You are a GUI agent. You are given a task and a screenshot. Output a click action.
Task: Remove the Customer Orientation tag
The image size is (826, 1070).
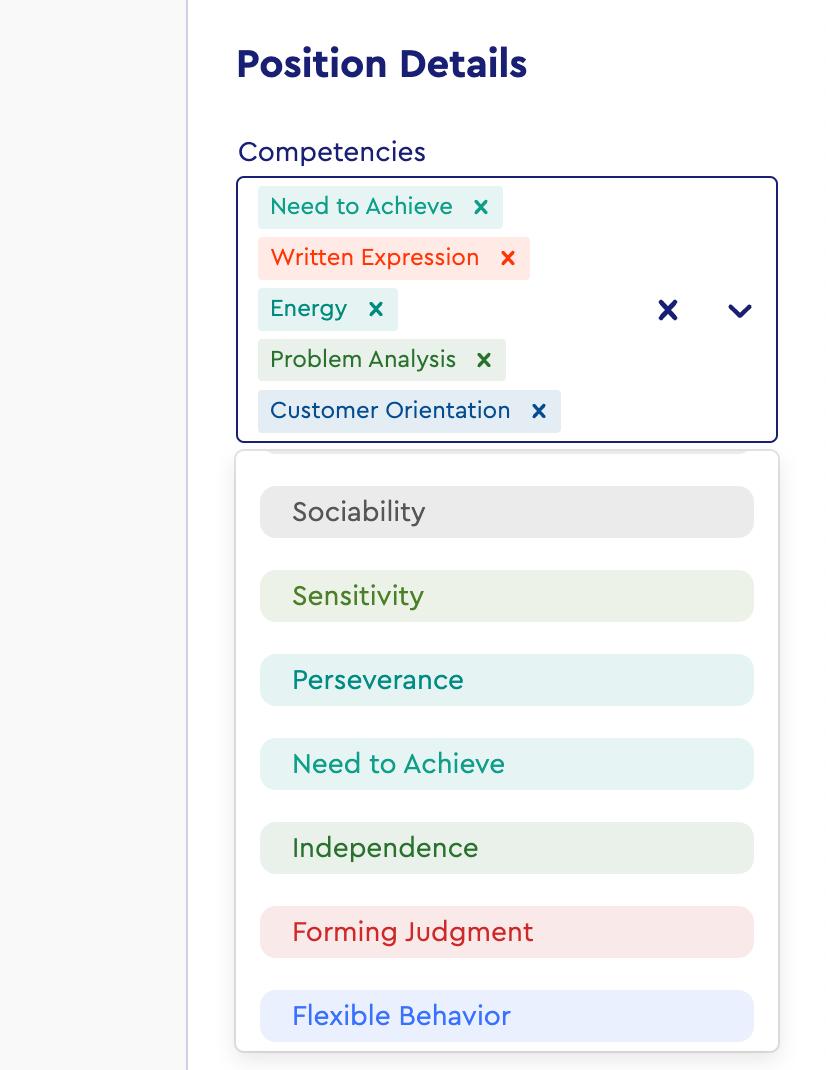point(539,411)
